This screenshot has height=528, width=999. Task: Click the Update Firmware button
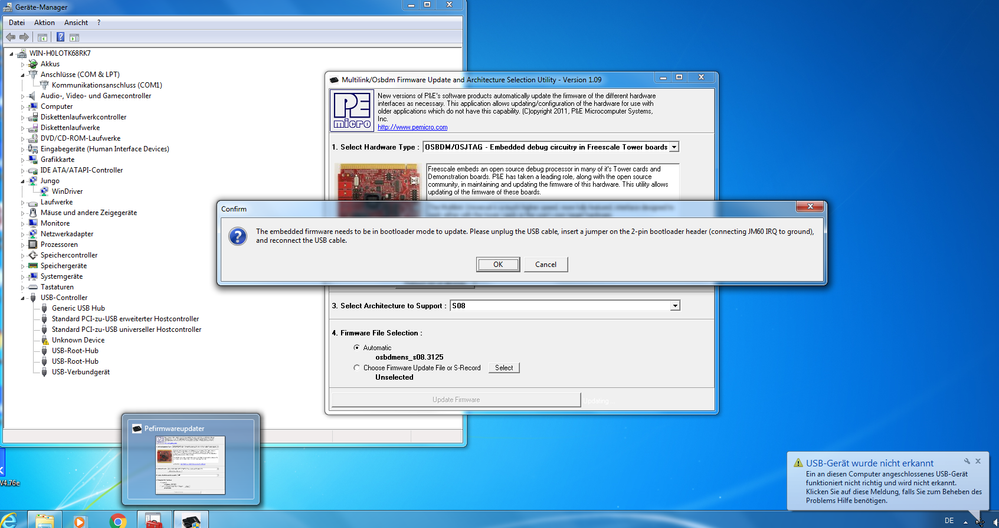coord(456,399)
